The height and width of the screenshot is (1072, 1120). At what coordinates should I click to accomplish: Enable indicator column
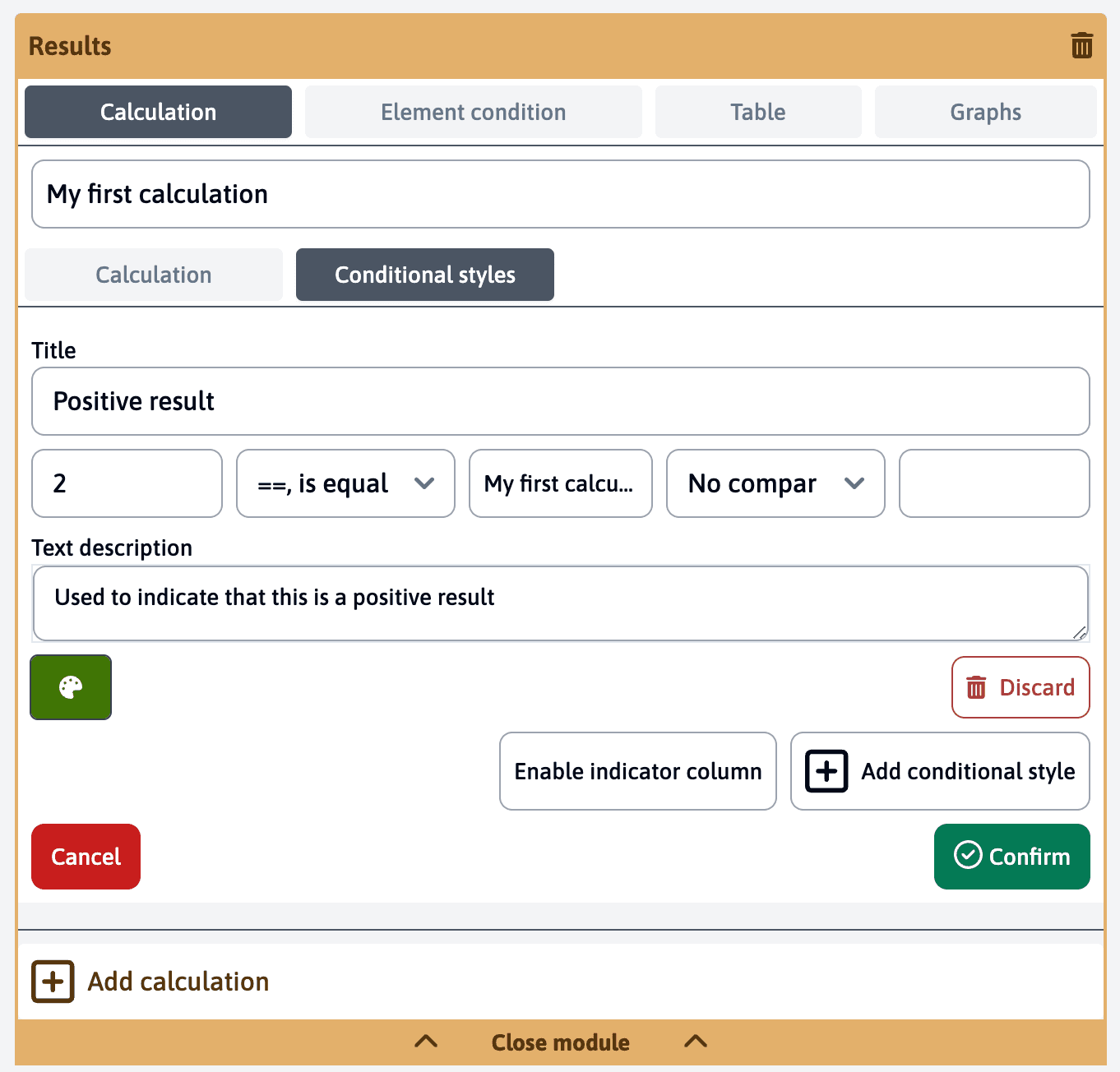637,771
